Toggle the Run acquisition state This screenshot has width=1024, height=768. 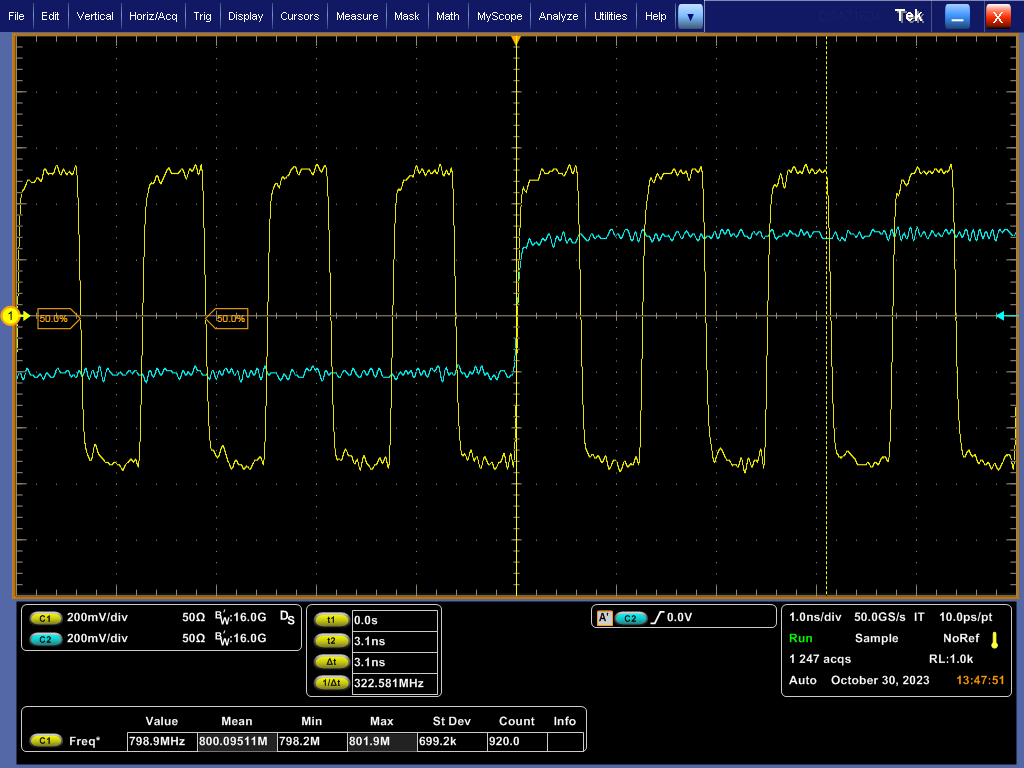coord(798,638)
